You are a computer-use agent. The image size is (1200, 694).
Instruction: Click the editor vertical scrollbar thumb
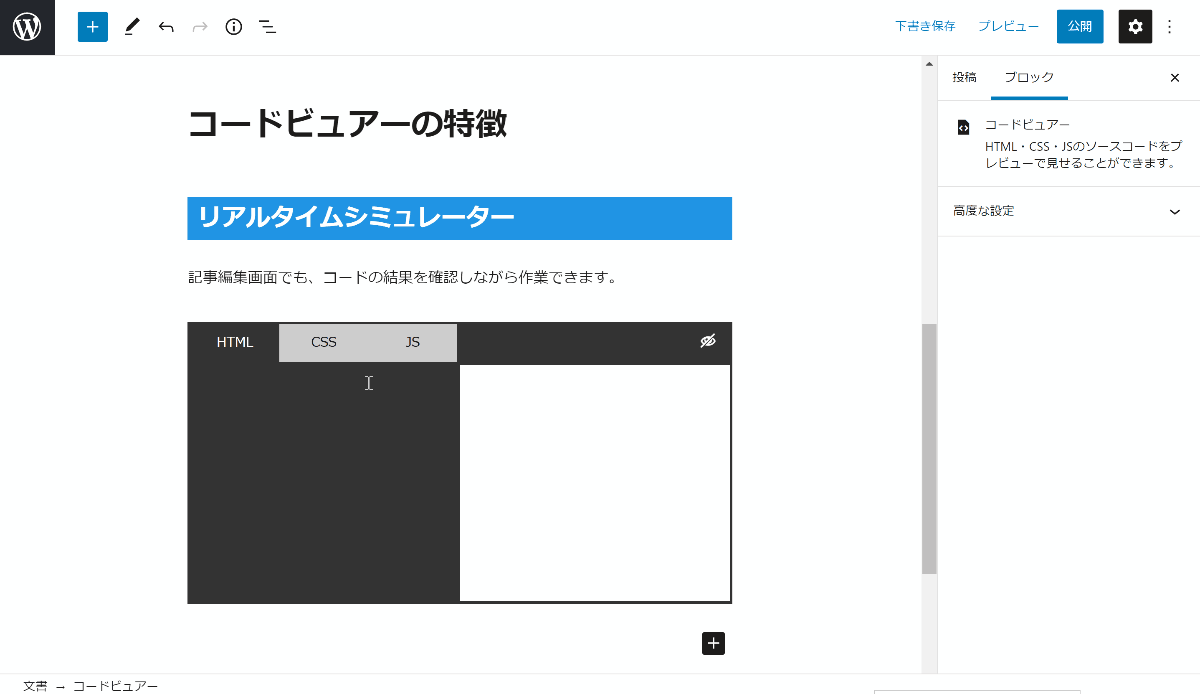pyautogui.click(x=929, y=448)
